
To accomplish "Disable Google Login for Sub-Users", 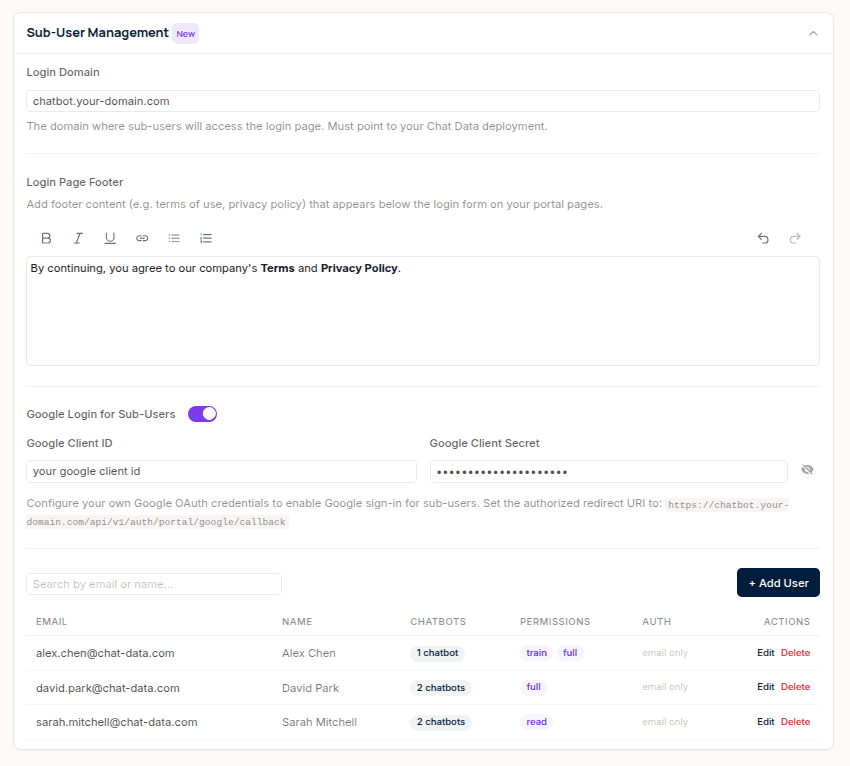I will click(202, 413).
